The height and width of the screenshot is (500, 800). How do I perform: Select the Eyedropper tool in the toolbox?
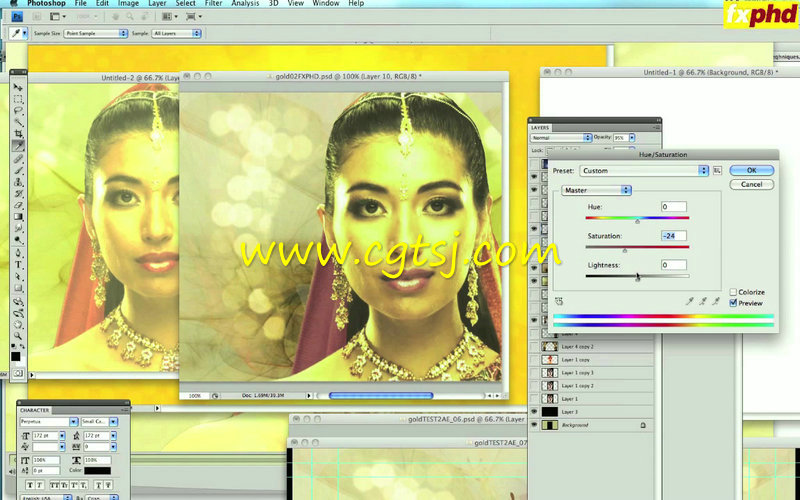click(x=18, y=146)
